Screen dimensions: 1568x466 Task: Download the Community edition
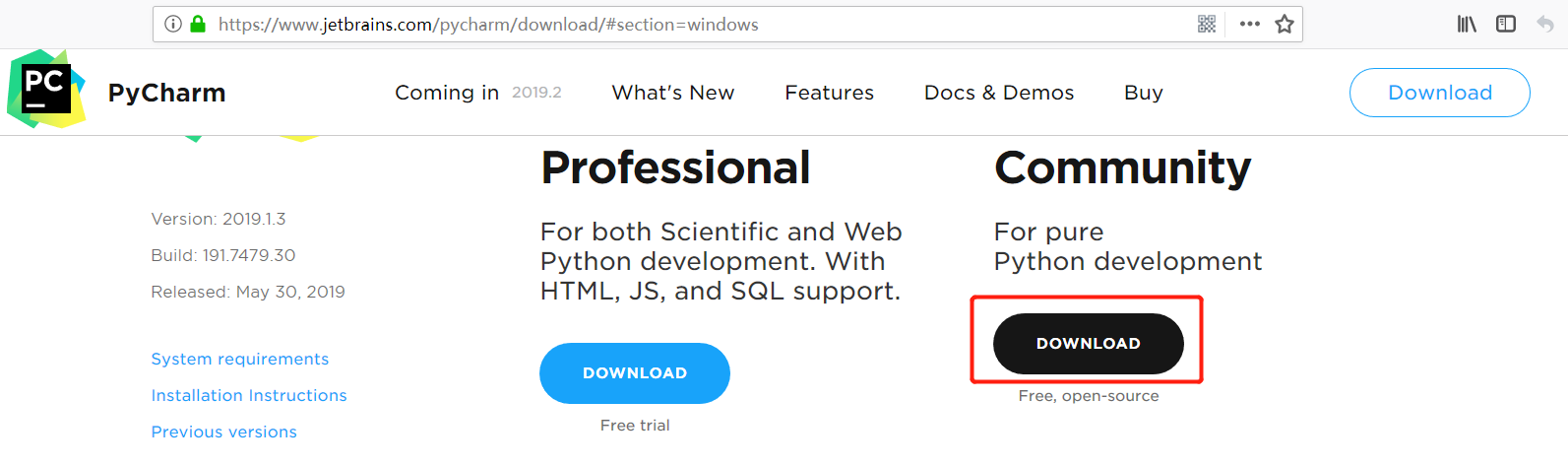click(x=1089, y=344)
